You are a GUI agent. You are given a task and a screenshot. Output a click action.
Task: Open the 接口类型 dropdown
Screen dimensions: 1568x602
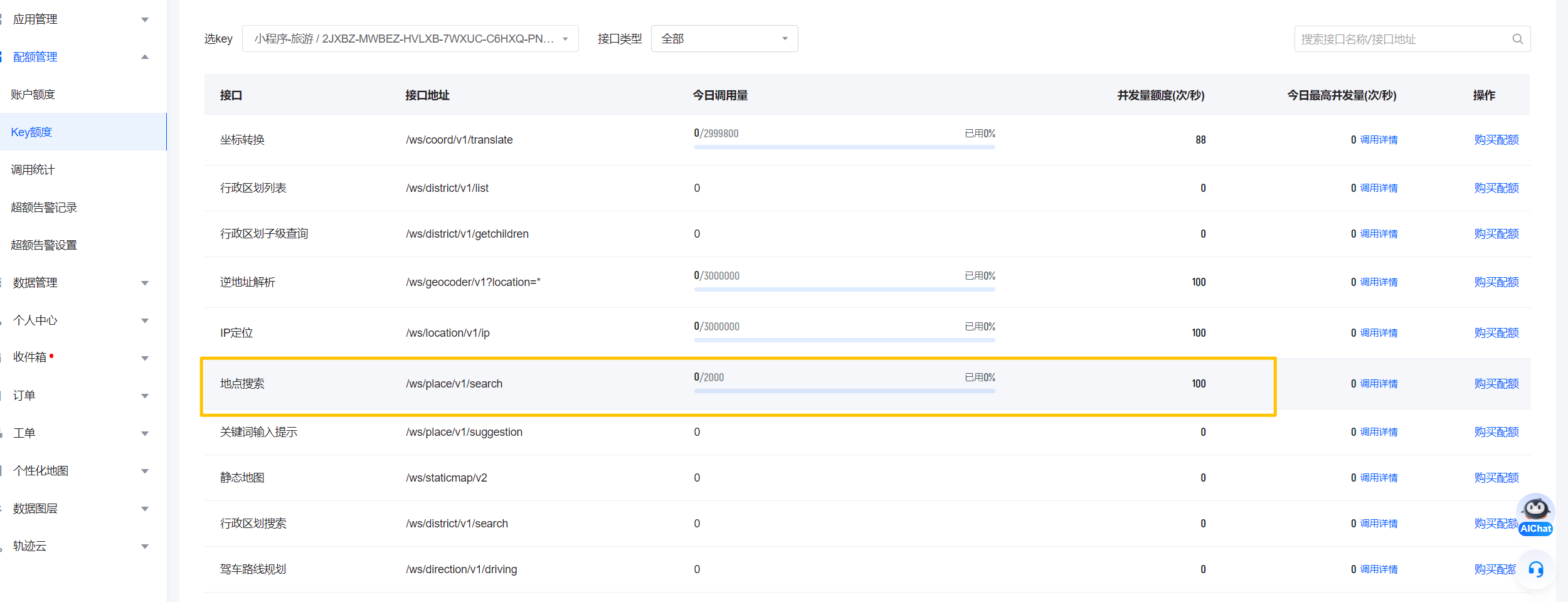(724, 39)
